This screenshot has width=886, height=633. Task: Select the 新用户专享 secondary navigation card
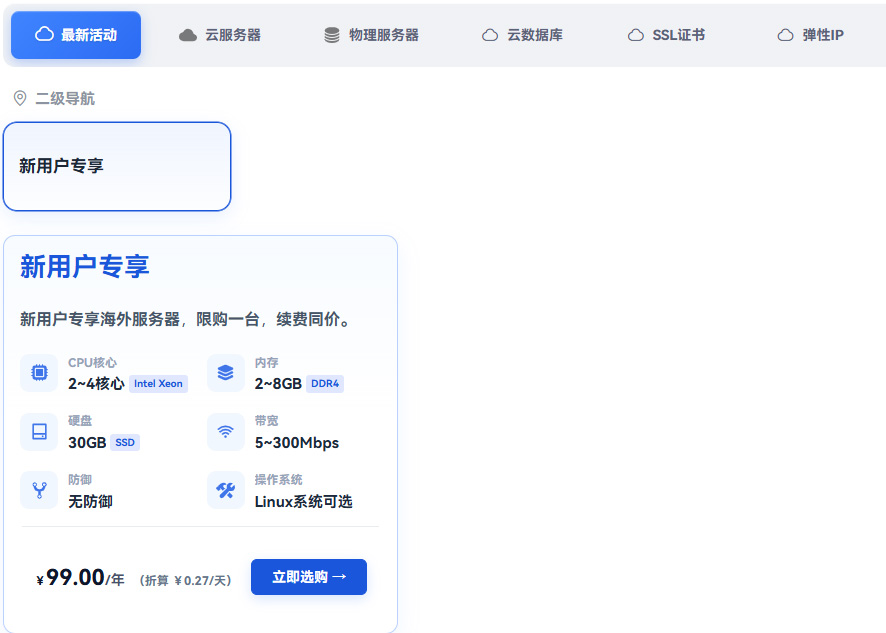(x=117, y=166)
